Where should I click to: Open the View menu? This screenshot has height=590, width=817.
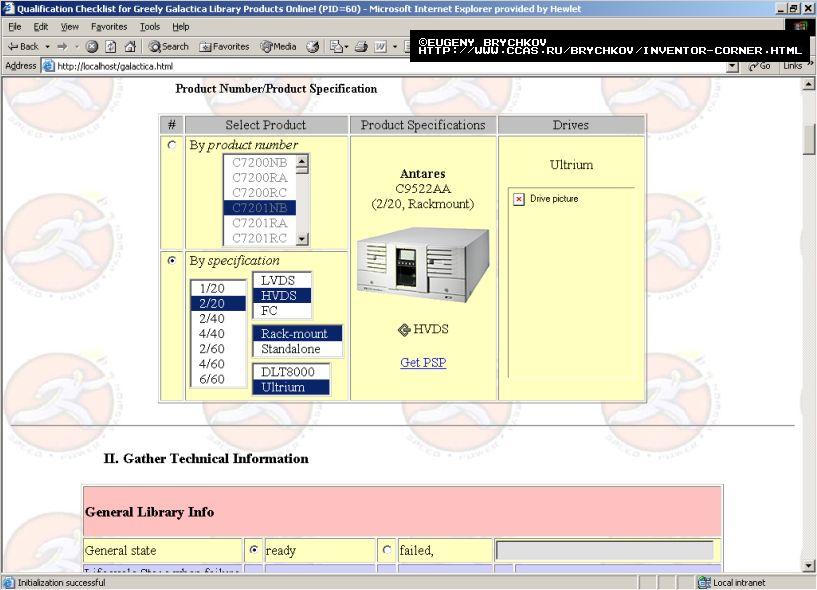pyautogui.click(x=69, y=27)
